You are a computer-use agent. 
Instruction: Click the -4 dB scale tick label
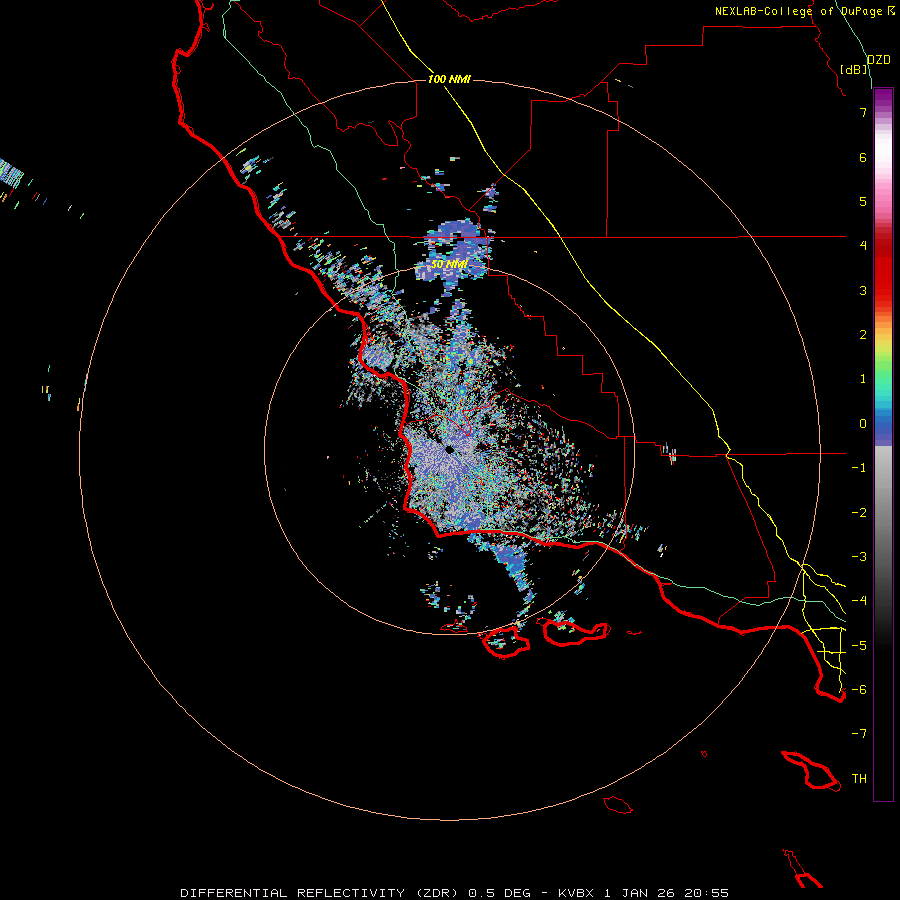tap(859, 601)
